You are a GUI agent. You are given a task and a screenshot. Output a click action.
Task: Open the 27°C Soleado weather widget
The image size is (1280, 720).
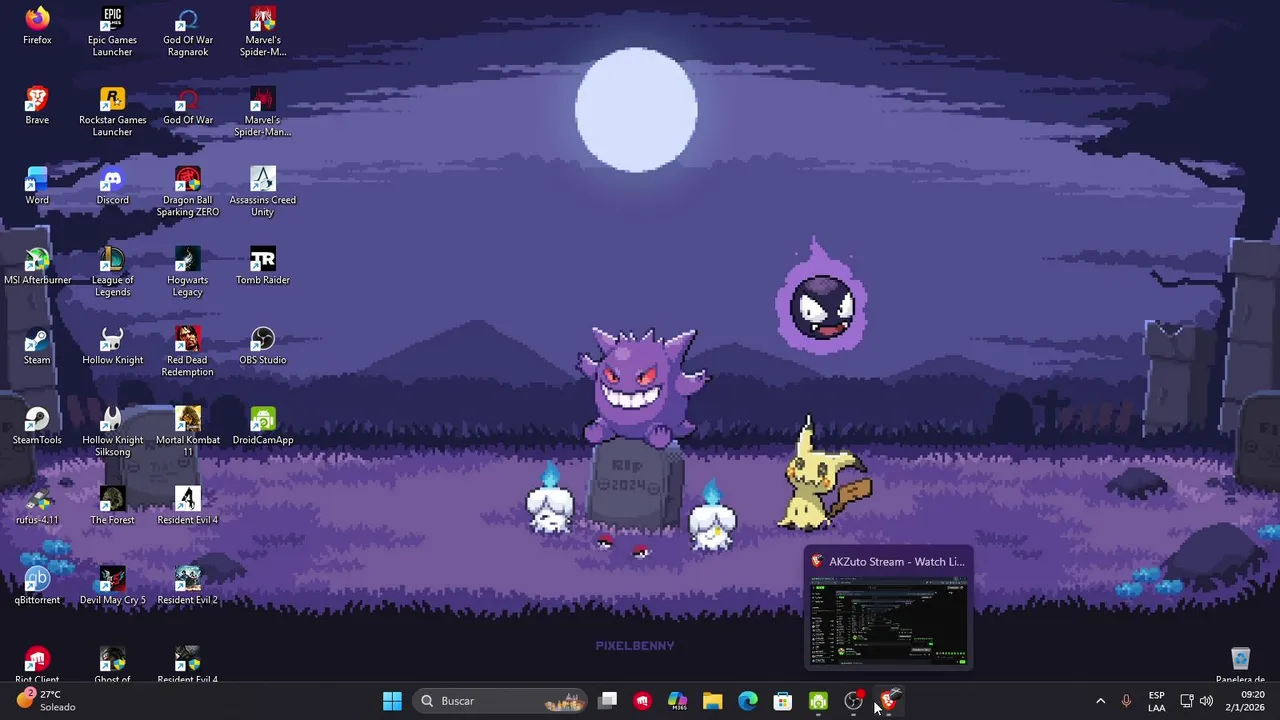click(45, 701)
